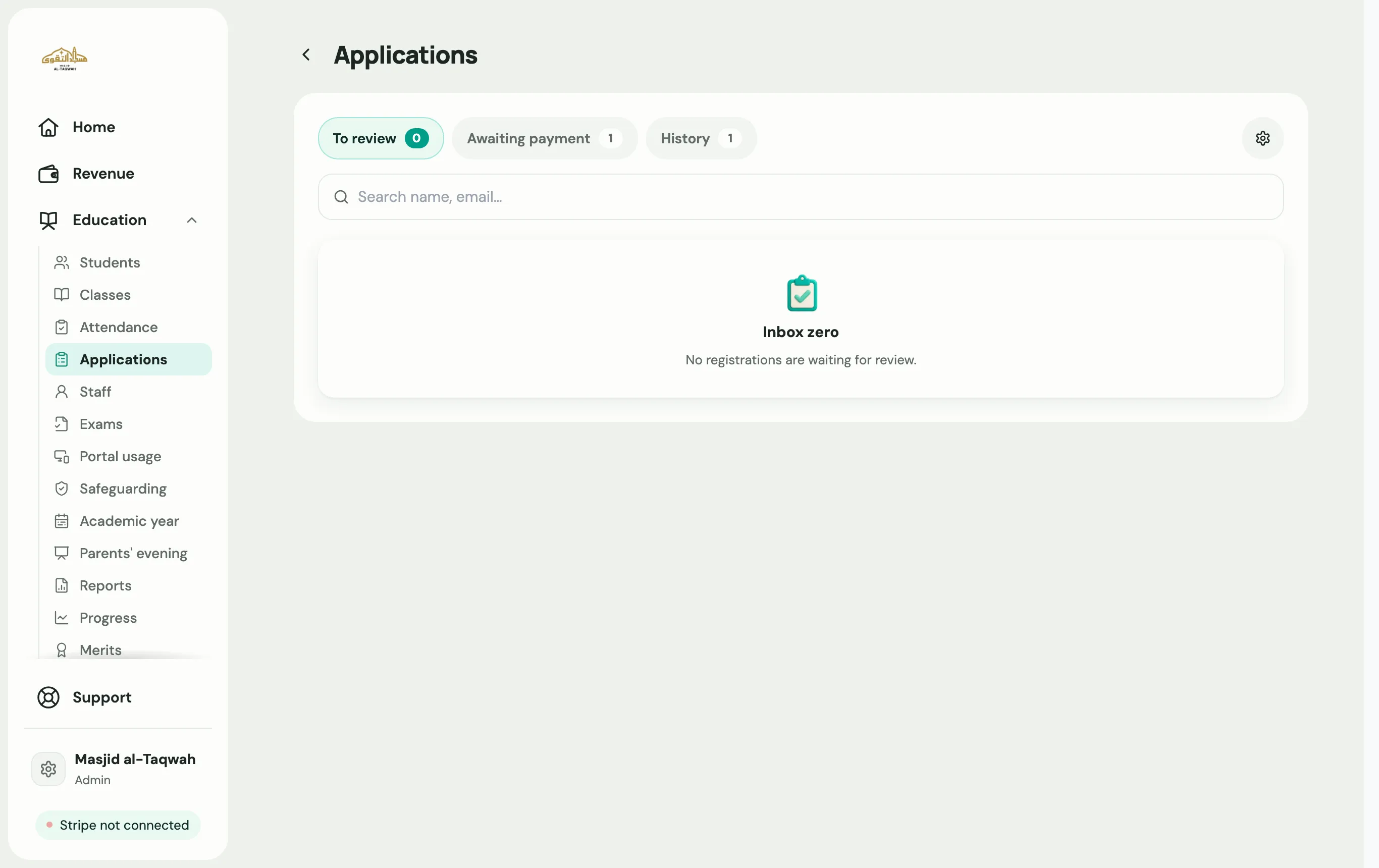Switch to the To review tab

(x=381, y=139)
